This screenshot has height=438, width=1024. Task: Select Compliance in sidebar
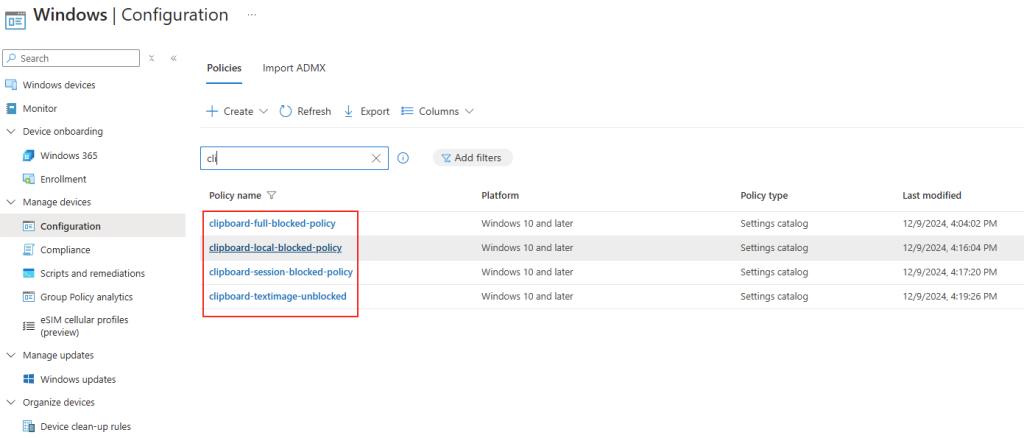point(65,249)
